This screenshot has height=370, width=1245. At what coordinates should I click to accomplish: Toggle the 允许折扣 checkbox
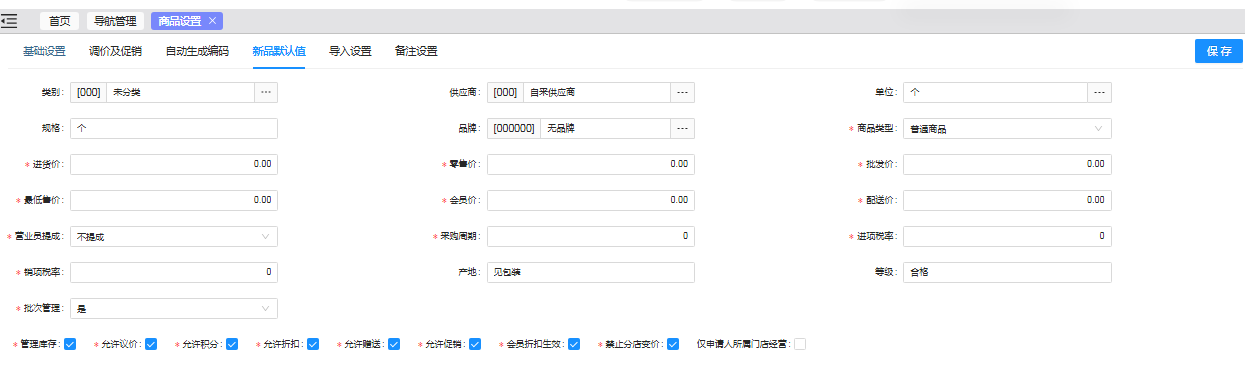coord(313,344)
